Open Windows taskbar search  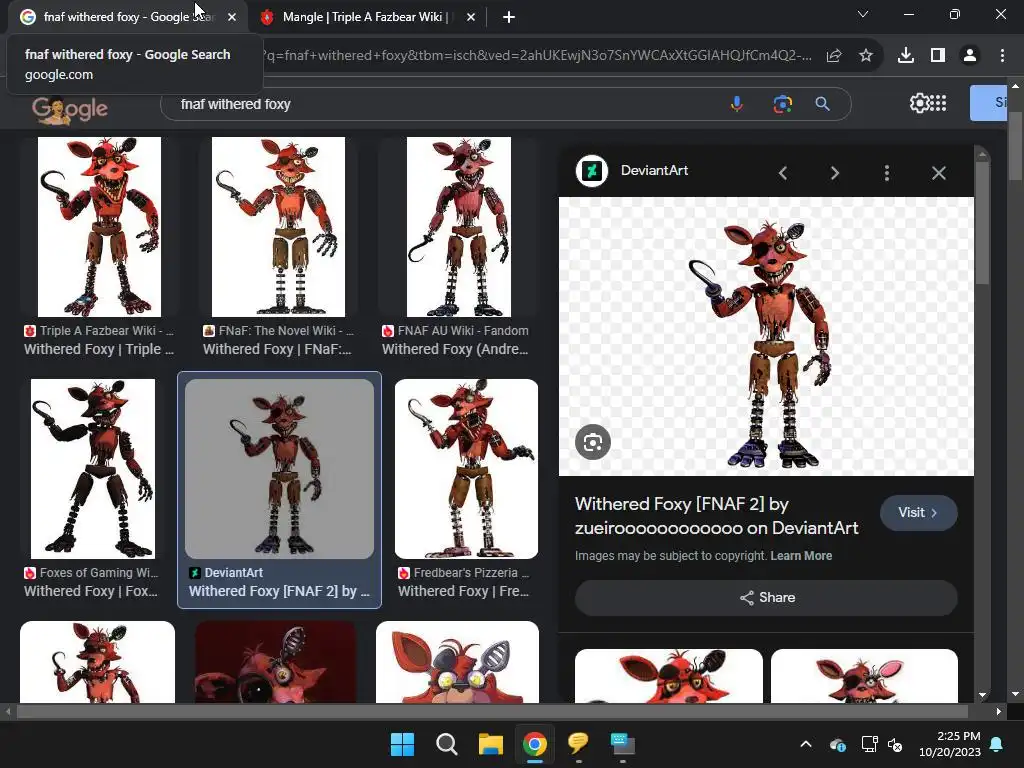[x=447, y=744]
